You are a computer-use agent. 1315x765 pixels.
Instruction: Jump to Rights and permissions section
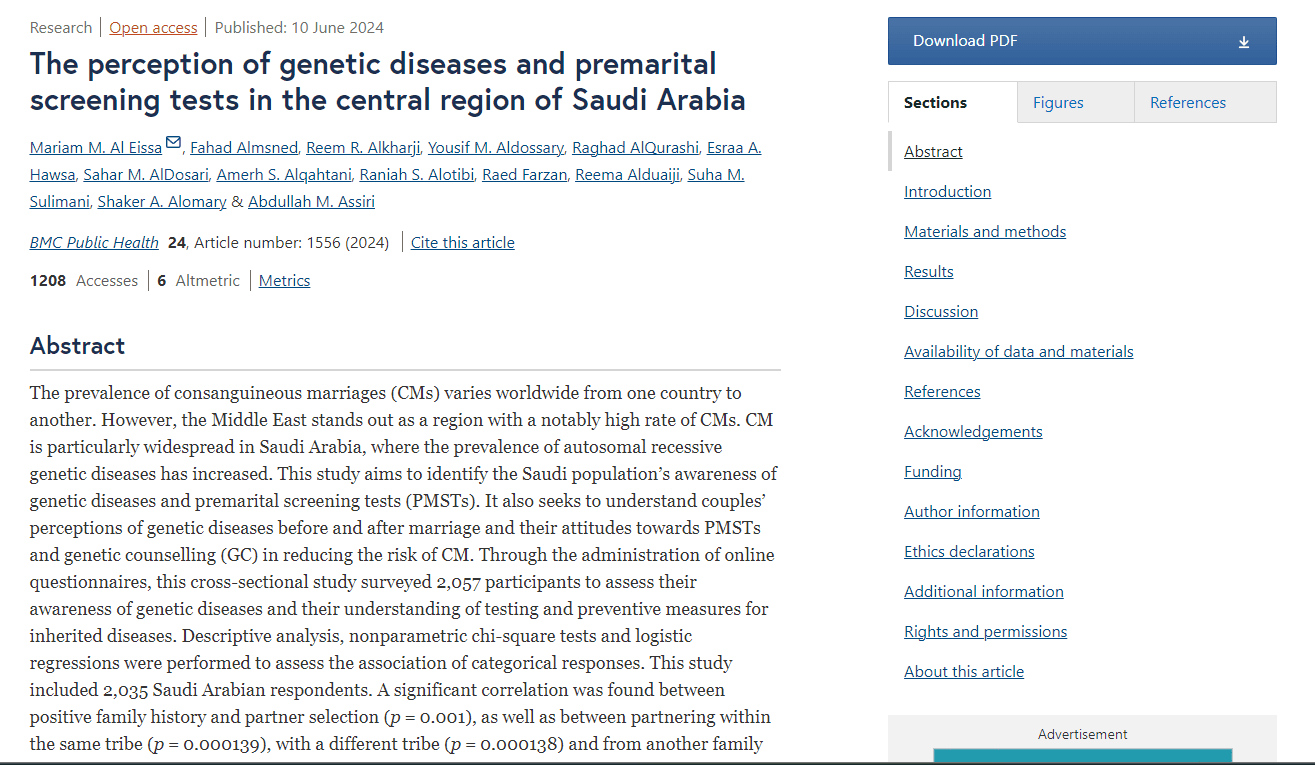click(x=985, y=632)
